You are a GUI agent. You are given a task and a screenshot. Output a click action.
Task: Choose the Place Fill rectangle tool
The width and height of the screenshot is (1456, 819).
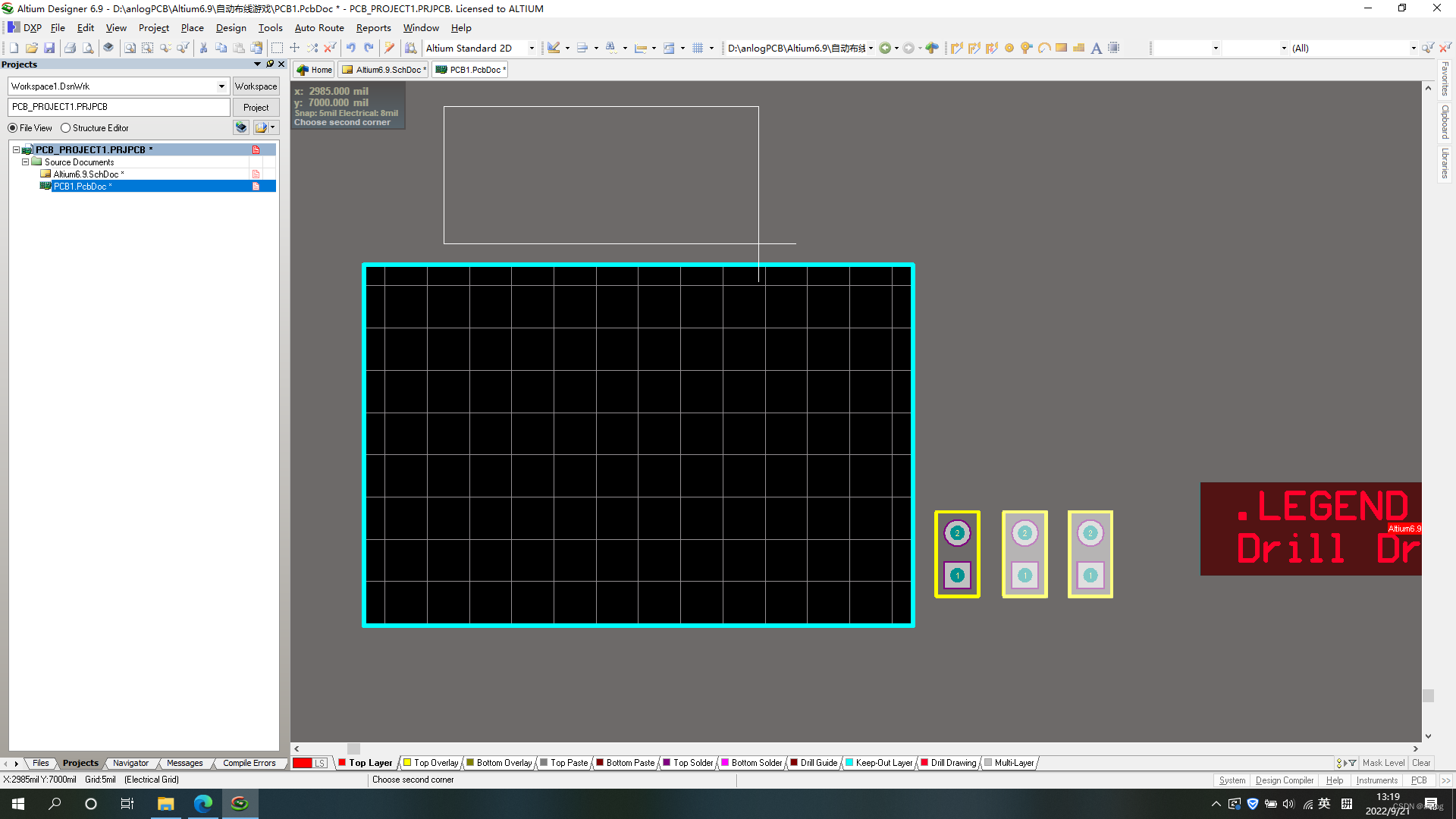click(1062, 48)
